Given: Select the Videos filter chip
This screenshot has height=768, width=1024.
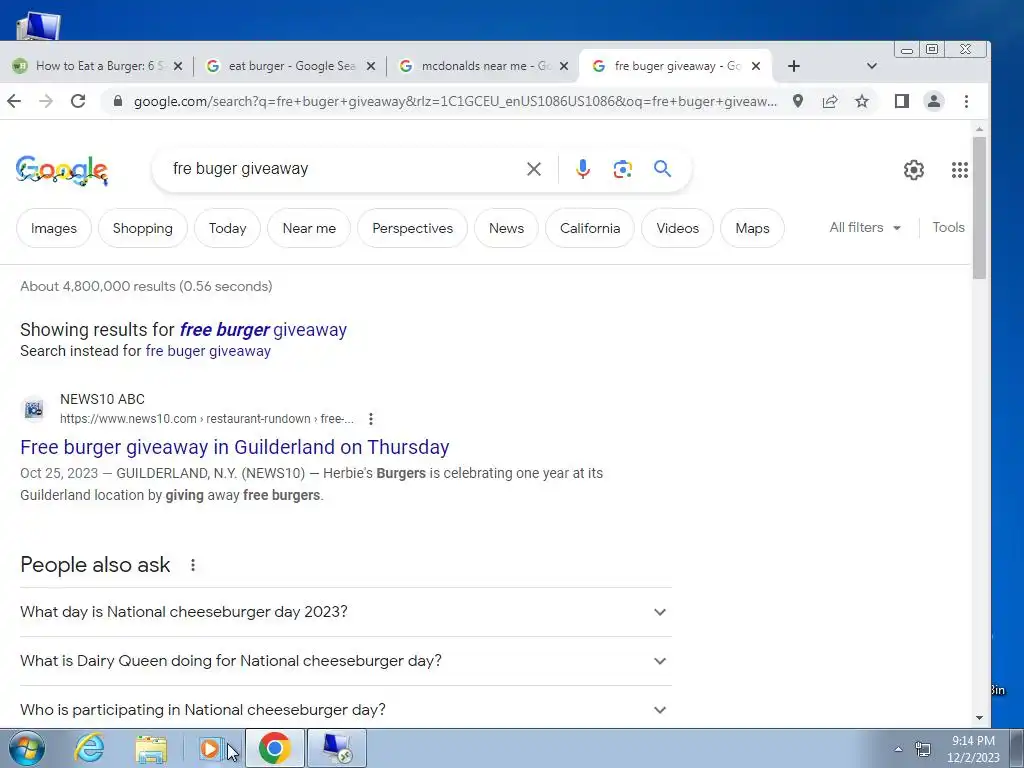Looking at the screenshot, I should coord(677,228).
